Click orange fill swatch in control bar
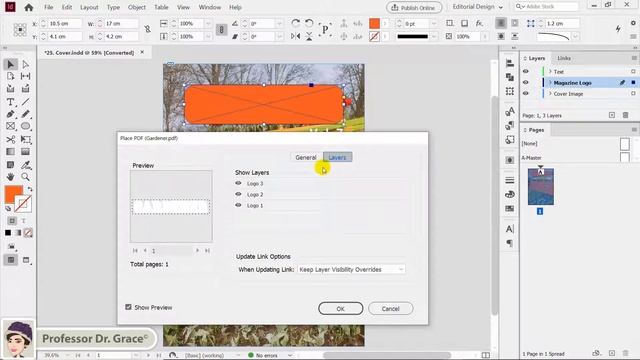This screenshot has height=360, width=640. 374,23
